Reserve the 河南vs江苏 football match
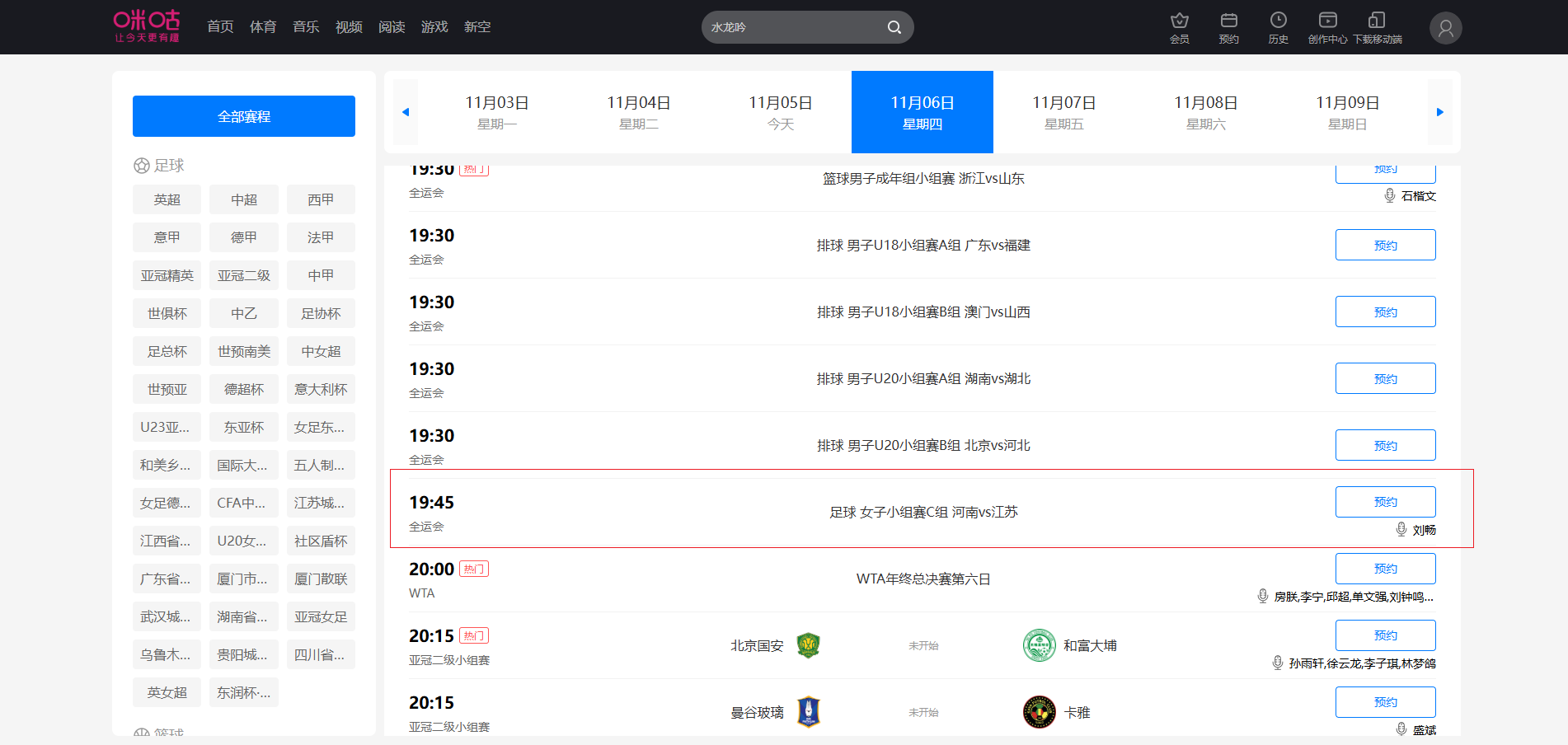Image resolution: width=1568 pixels, height=745 pixels. [x=1386, y=502]
